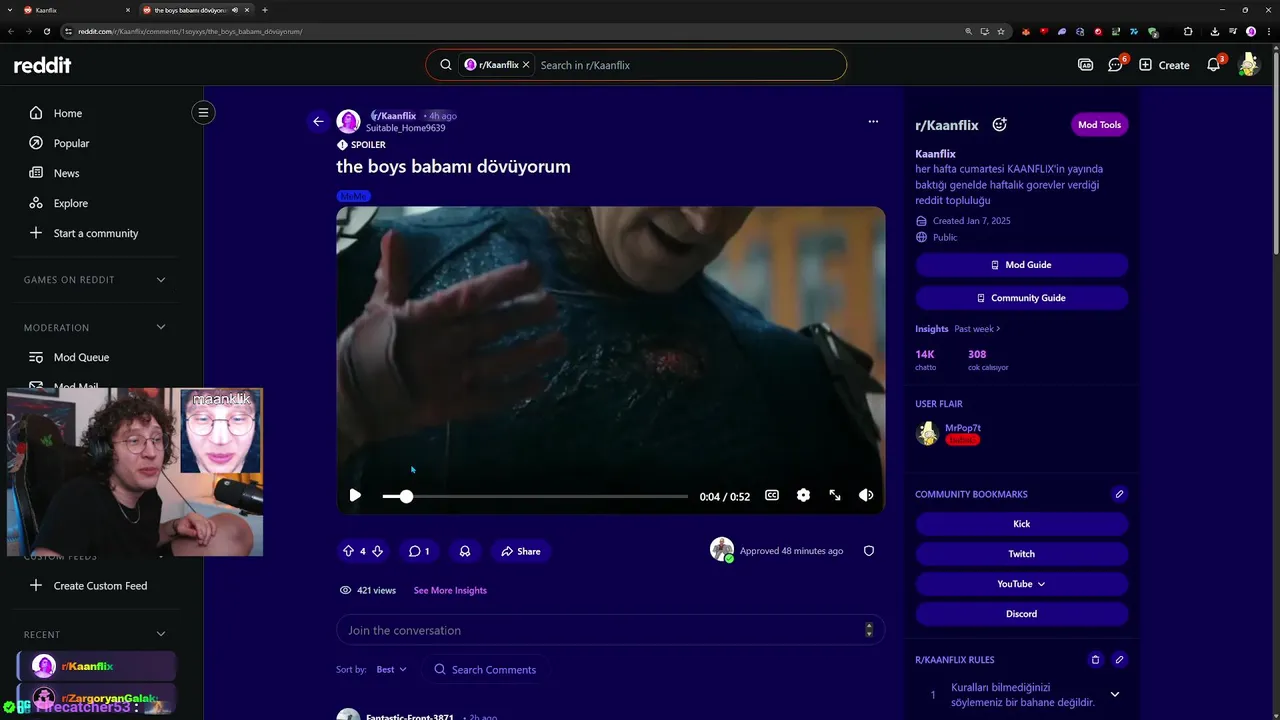The height and width of the screenshot is (720, 1280).
Task: Collapse the Recent section
Action: (x=161, y=634)
